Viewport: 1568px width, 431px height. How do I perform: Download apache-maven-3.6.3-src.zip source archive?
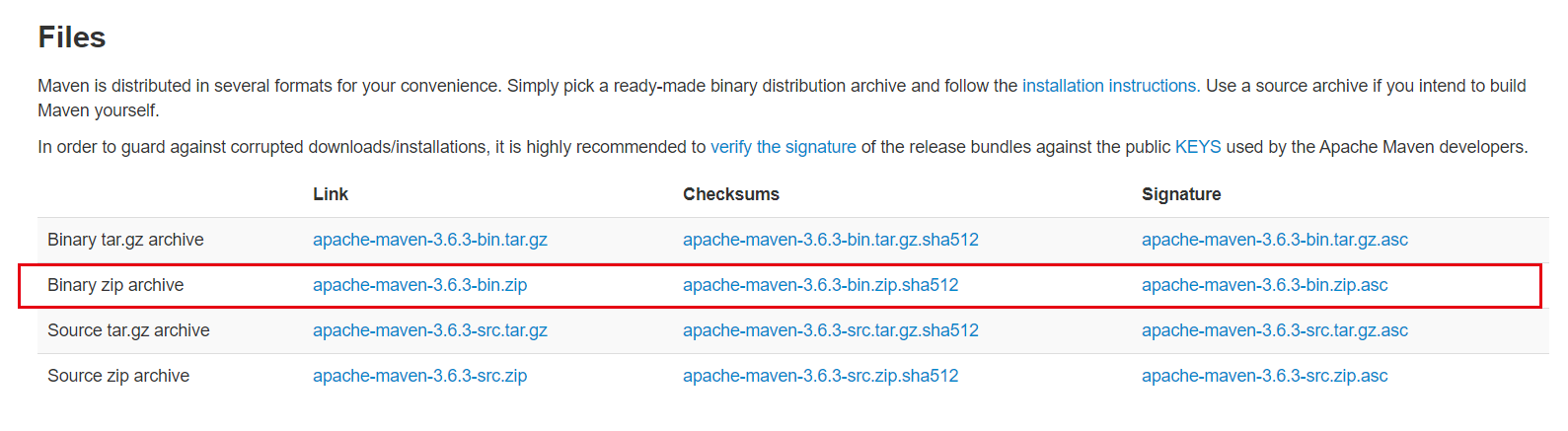coord(420,376)
